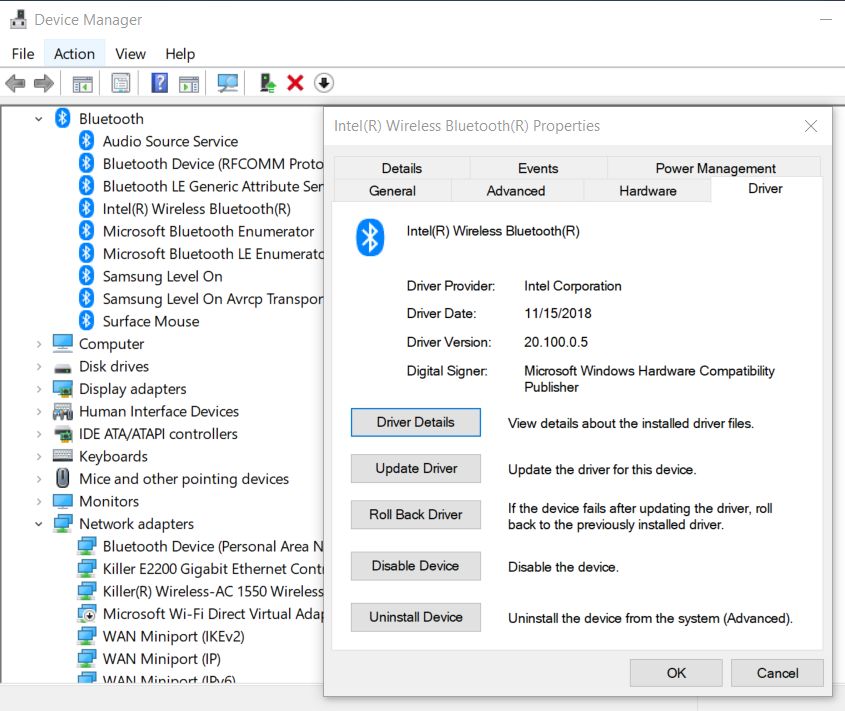Open the Action menu
845x711 pixels.
pyautogui.click(x=74, y=54)
